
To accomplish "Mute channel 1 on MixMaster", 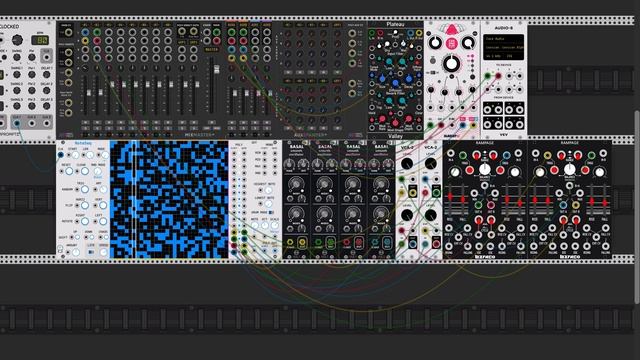I will [85, 122].
